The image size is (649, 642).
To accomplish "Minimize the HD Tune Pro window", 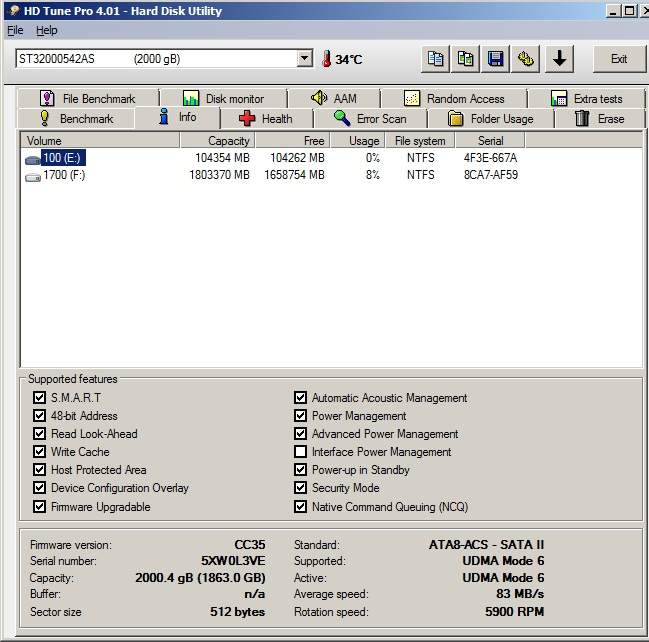I will click(613, 10).
